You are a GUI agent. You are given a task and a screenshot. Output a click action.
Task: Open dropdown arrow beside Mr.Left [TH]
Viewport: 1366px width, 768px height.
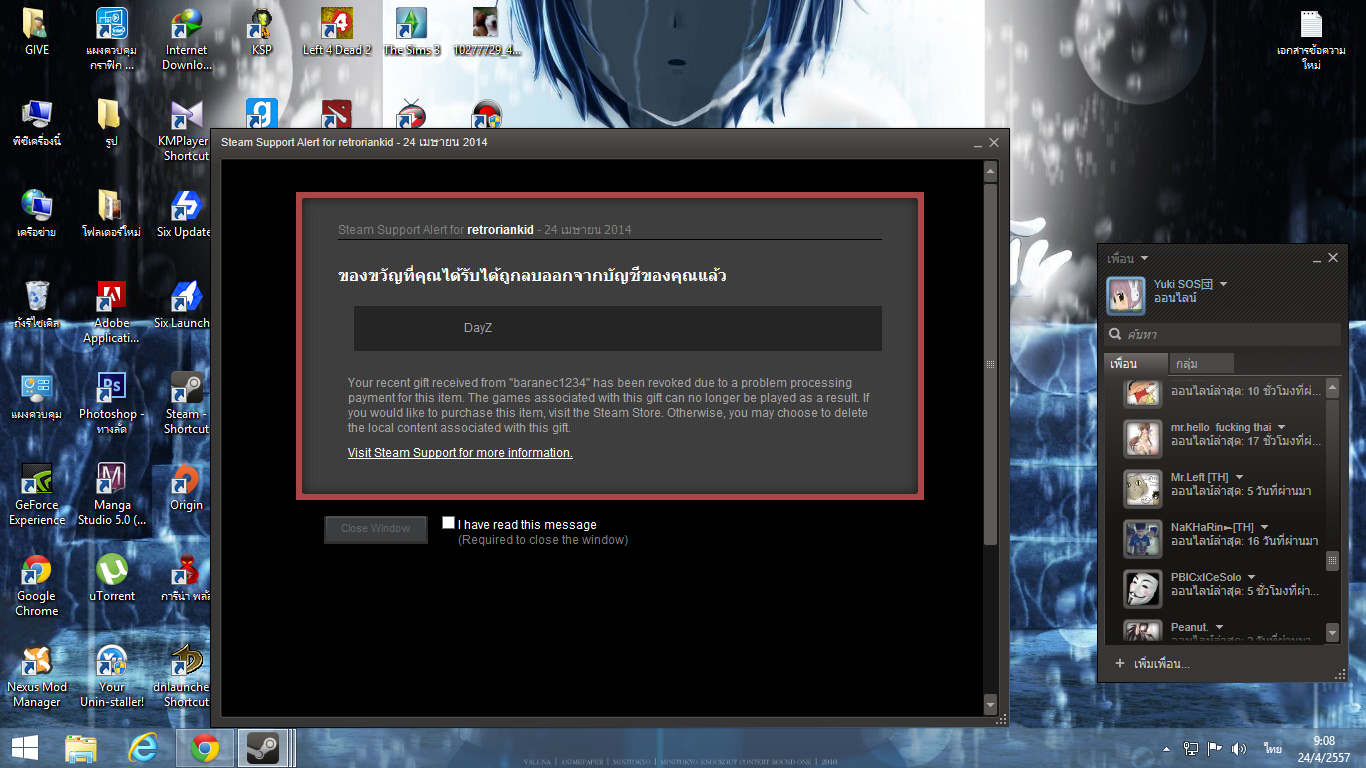(x=1239, y=477)
